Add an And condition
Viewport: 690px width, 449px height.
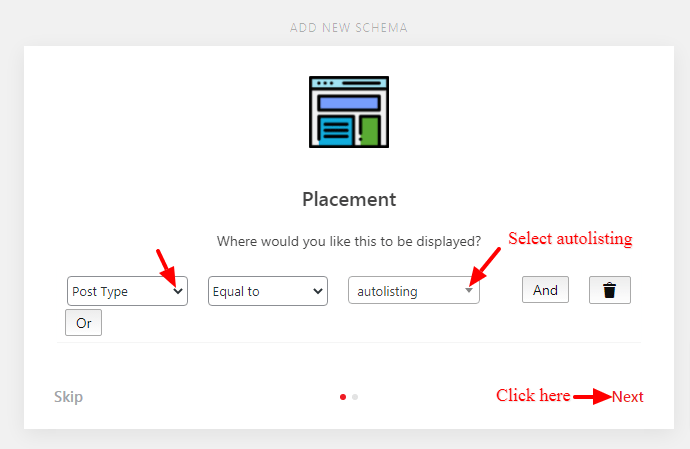tap(545, 290)
